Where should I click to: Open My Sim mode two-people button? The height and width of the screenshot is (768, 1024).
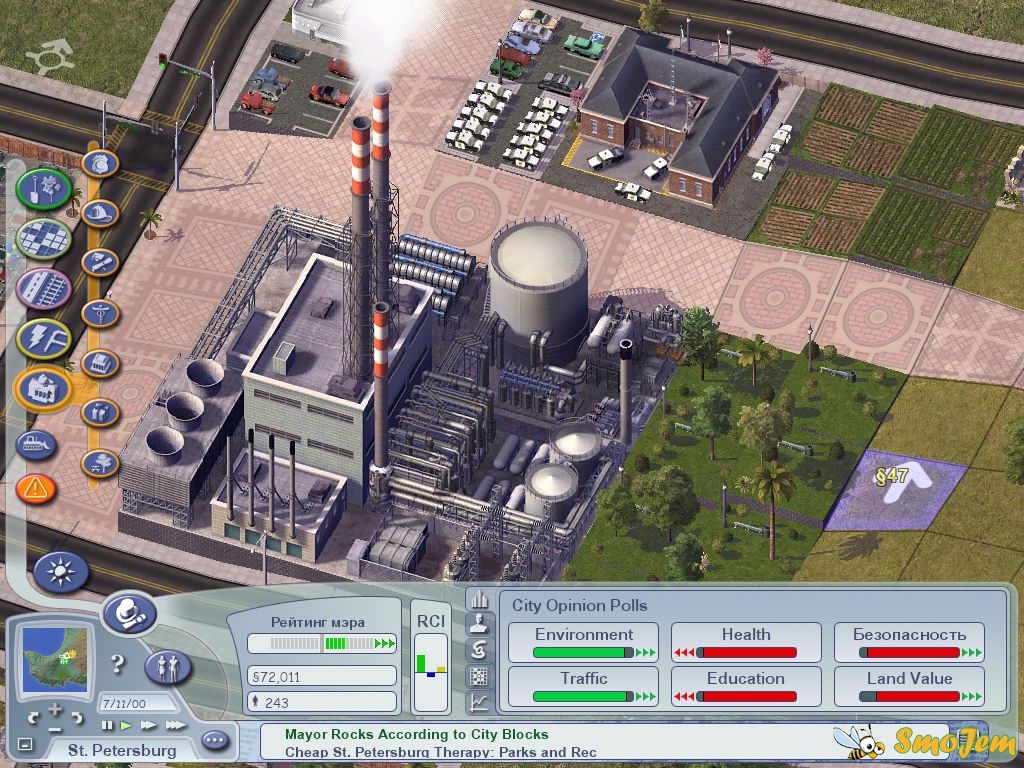coord(168,667)
